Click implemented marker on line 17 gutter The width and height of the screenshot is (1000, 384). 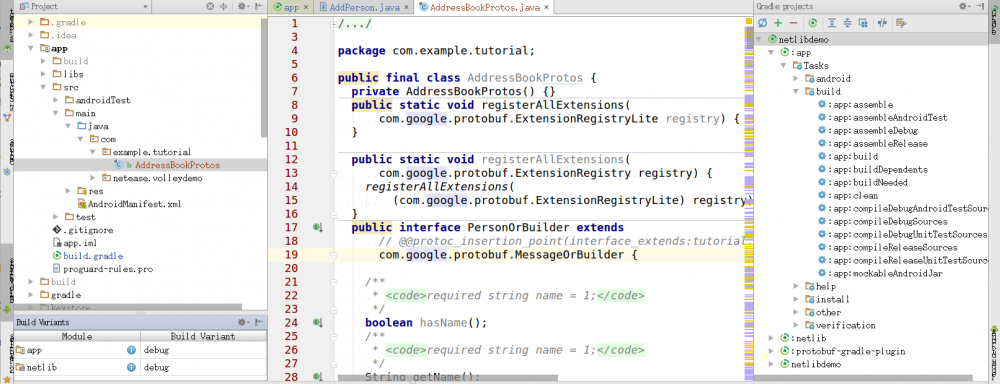(317, 227)
